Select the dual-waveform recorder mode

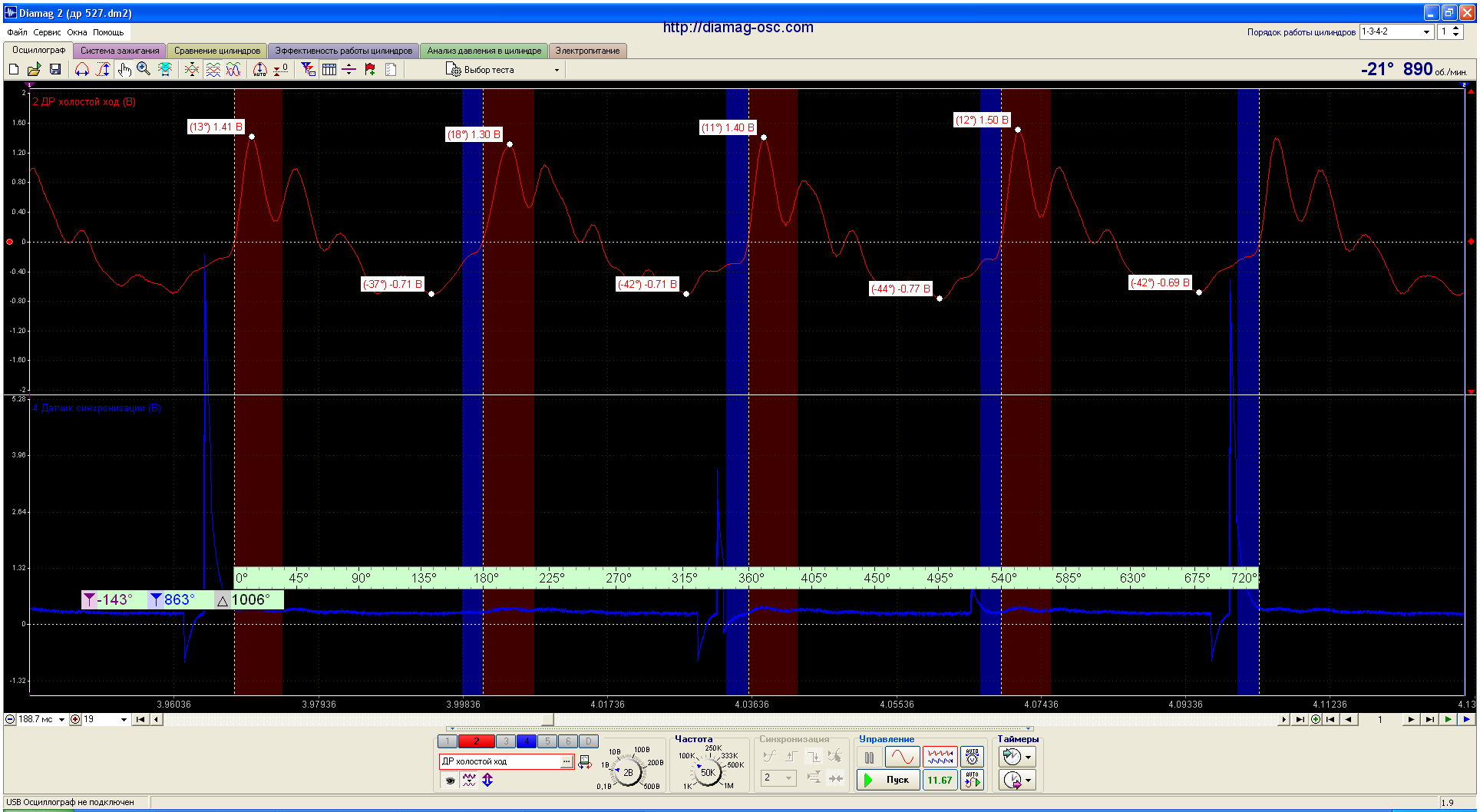click(x=940, y=758)
